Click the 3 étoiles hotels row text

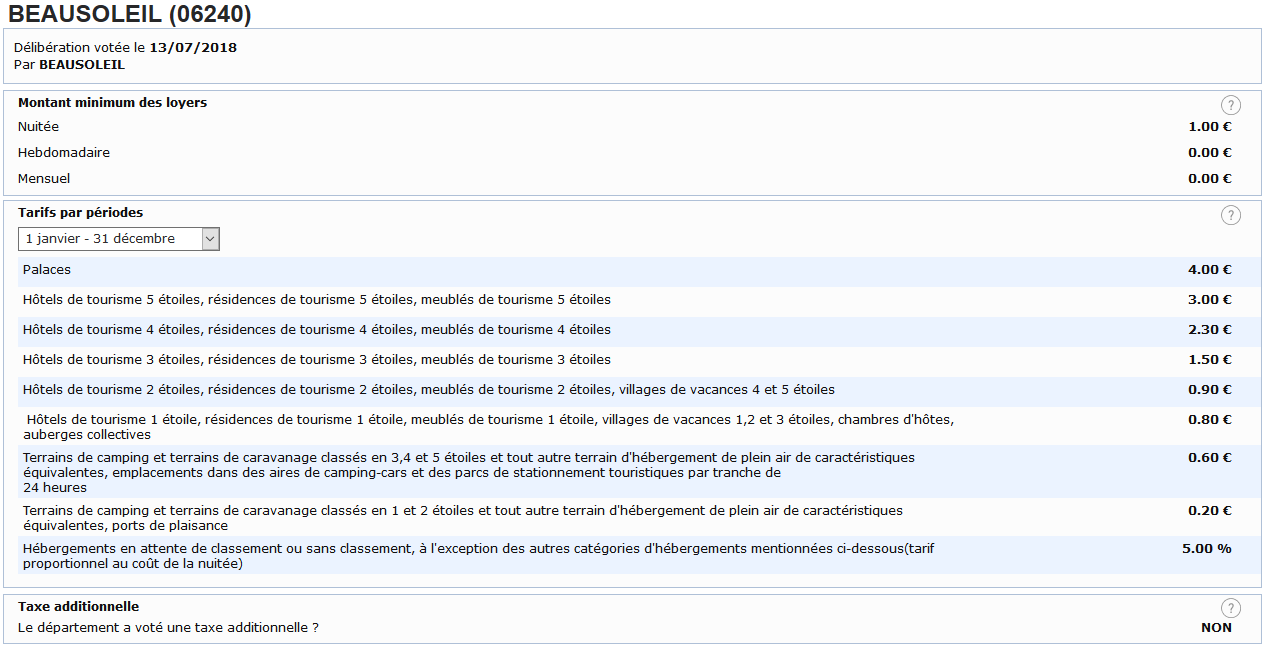pyautogui.click(x=317, y=360)
